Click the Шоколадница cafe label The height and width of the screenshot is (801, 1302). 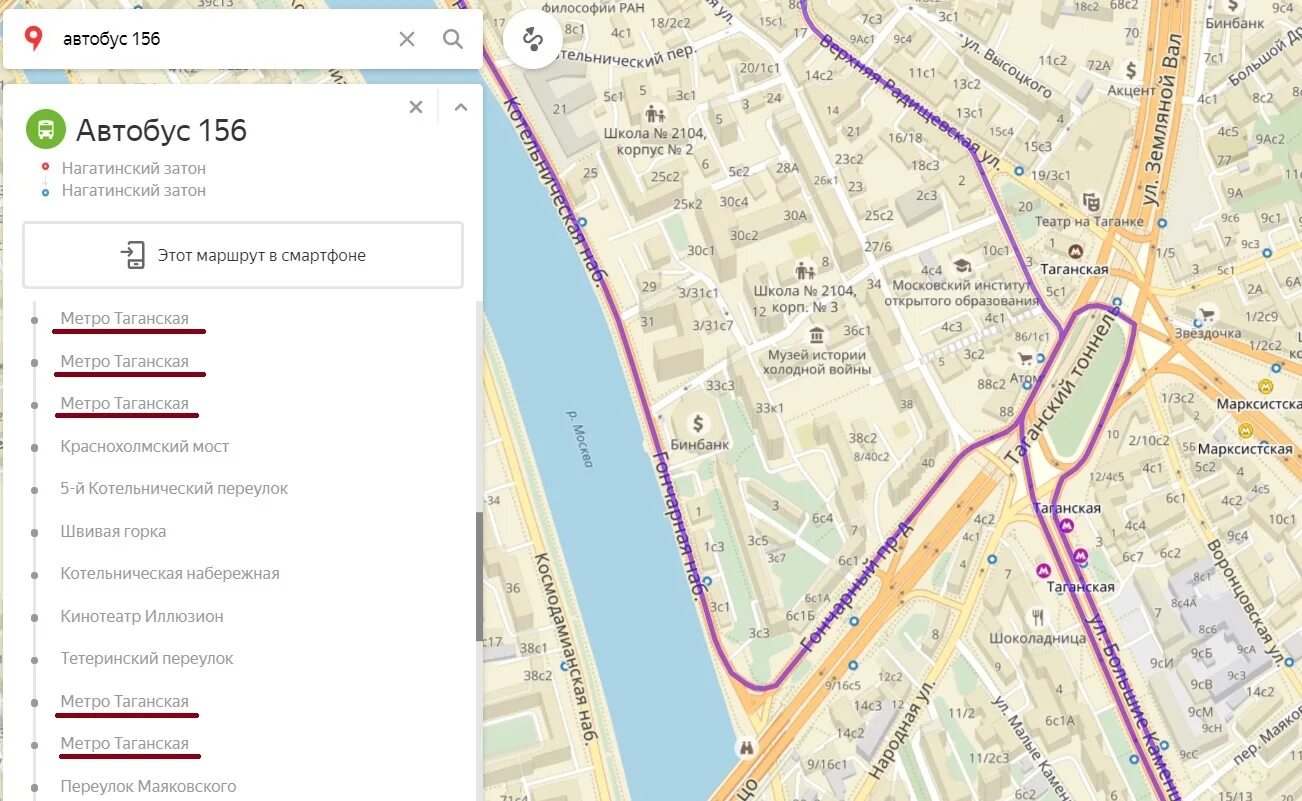click(1037, 637)
